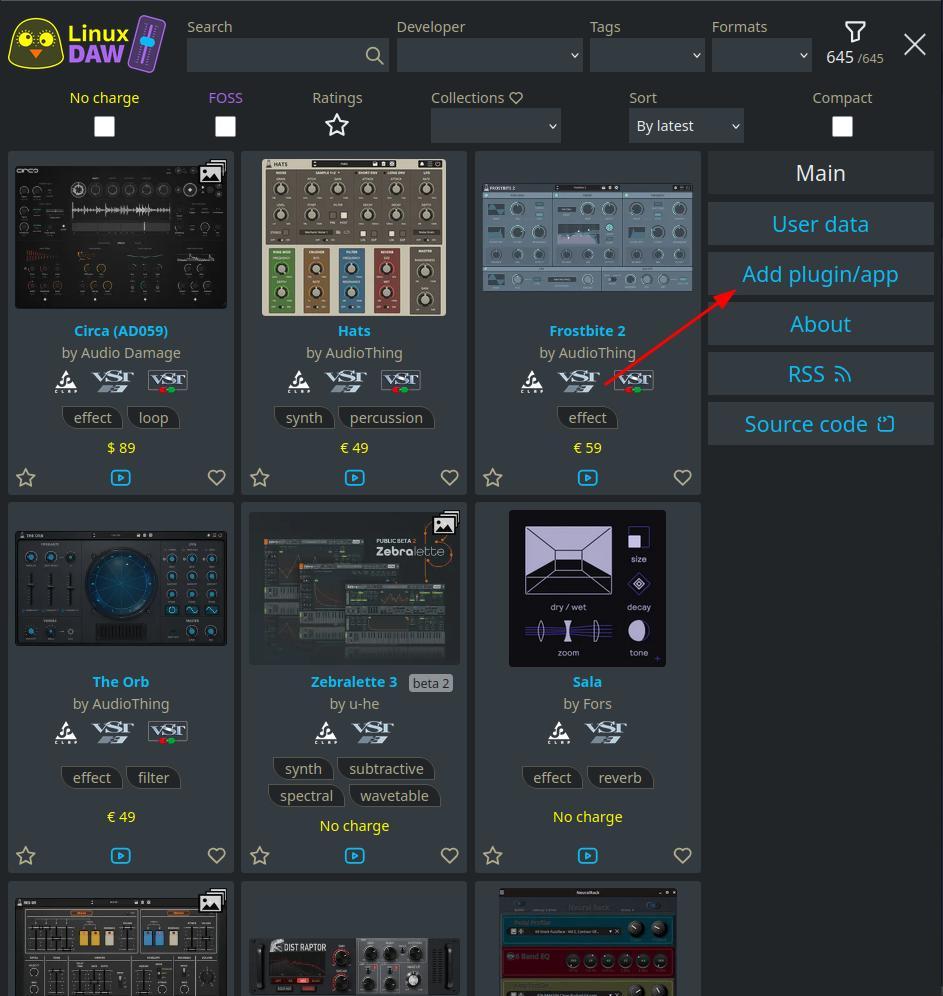Toggle the Ratings star filter
The image size is (943, 996).
coord(337,125)
